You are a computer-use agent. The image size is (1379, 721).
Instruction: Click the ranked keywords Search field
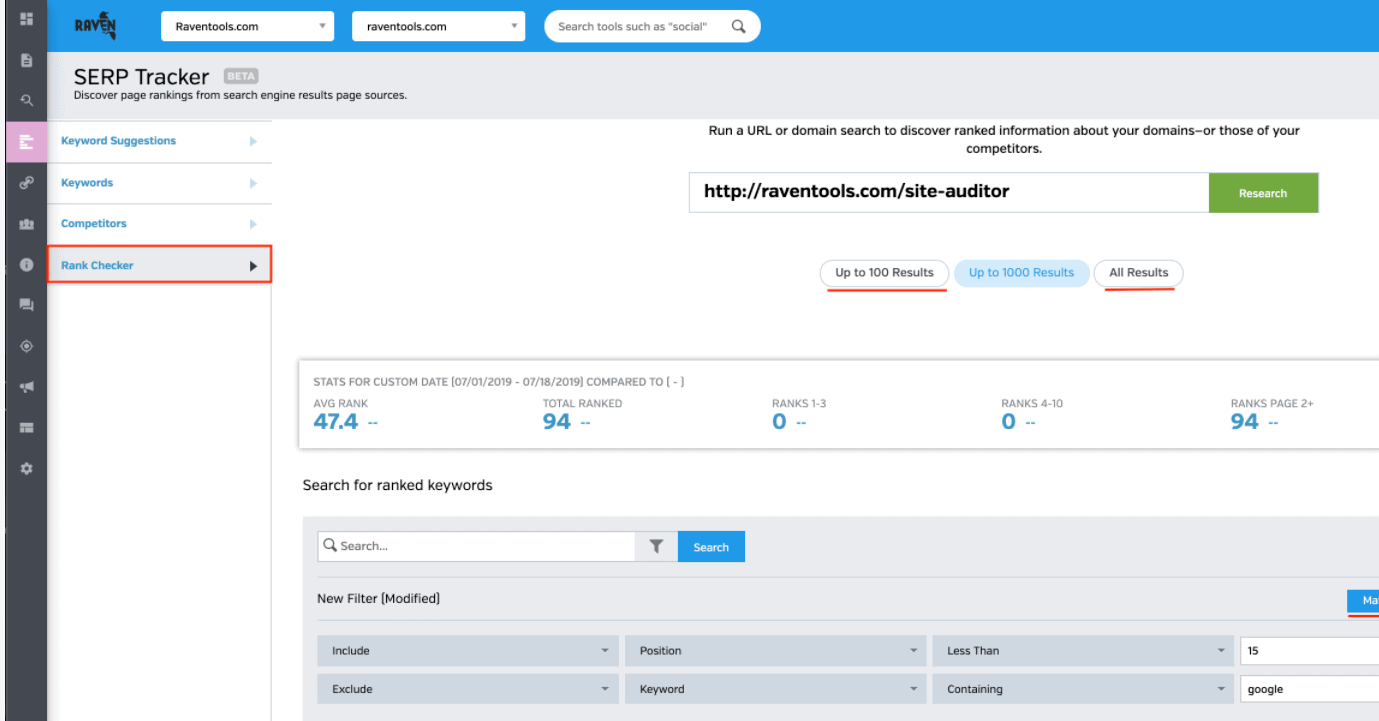tap(477, 546)
